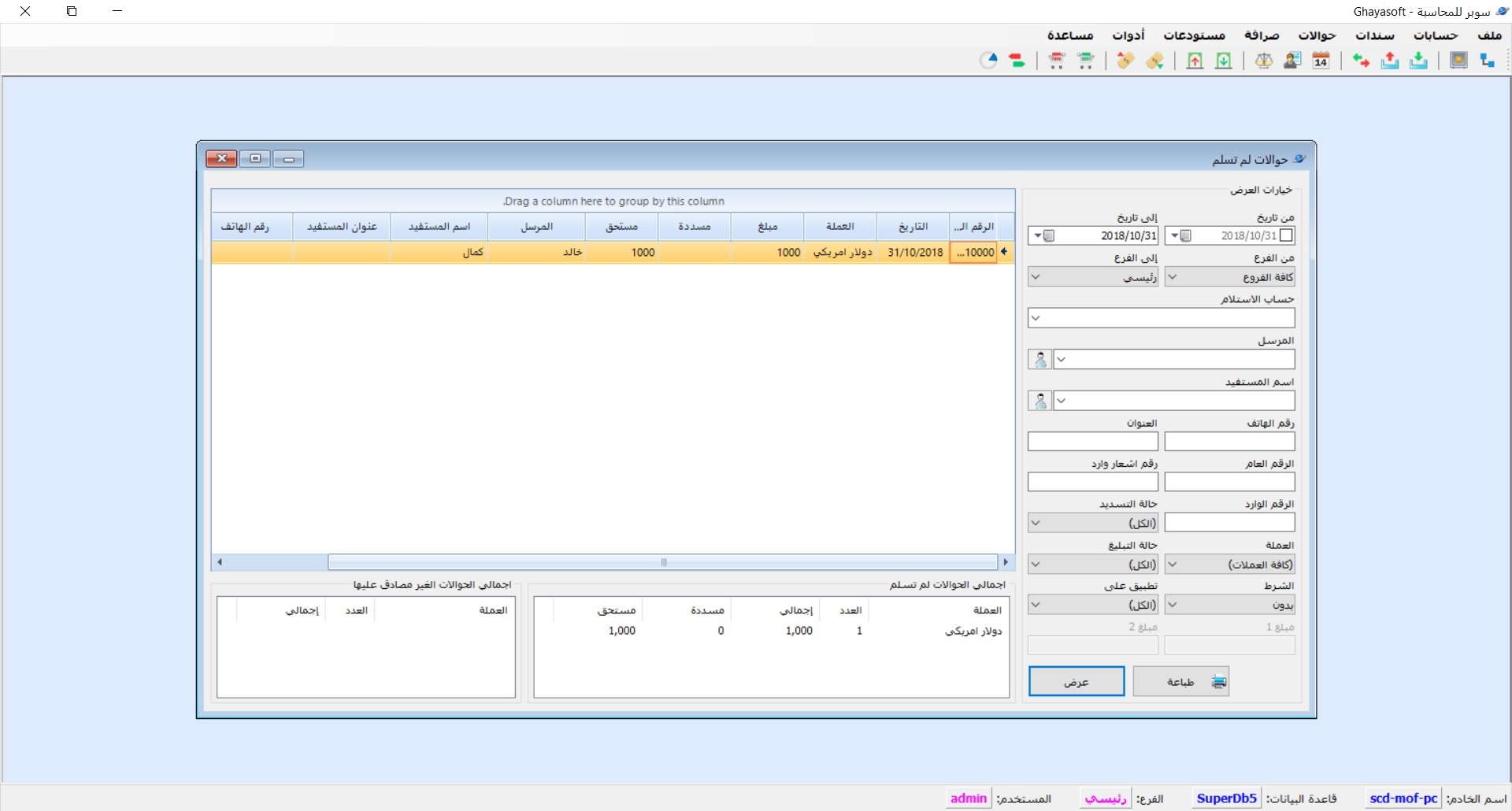Image resolution: width=1512 pixels, height=811 pixels.
Task: Click the horizontal scrollbar thumb in grid
Action: (x=663, y=562)
